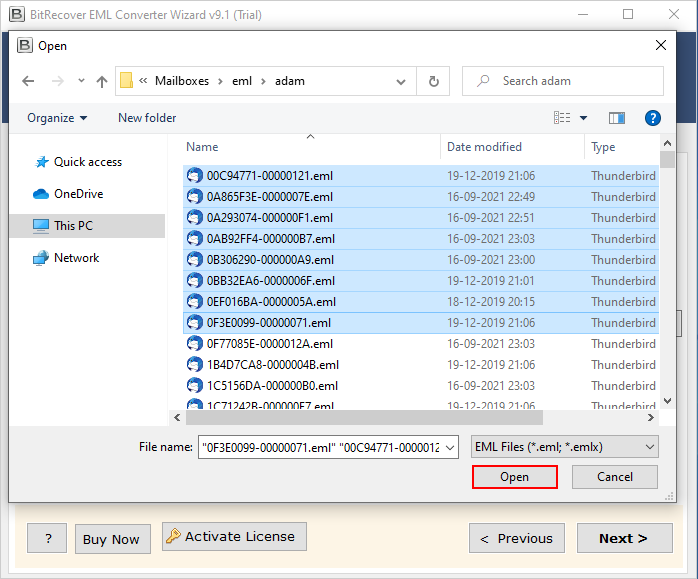Select This PC in navigation pane

[x=87, y=226]
